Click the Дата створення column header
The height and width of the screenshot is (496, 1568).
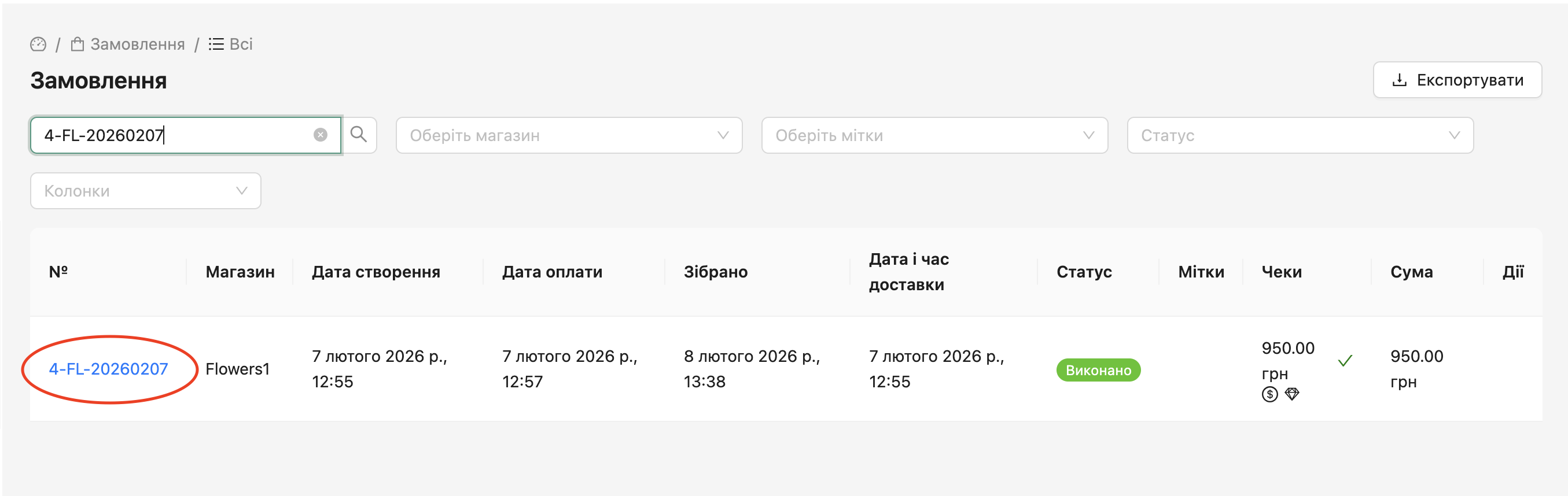[376, 272]
